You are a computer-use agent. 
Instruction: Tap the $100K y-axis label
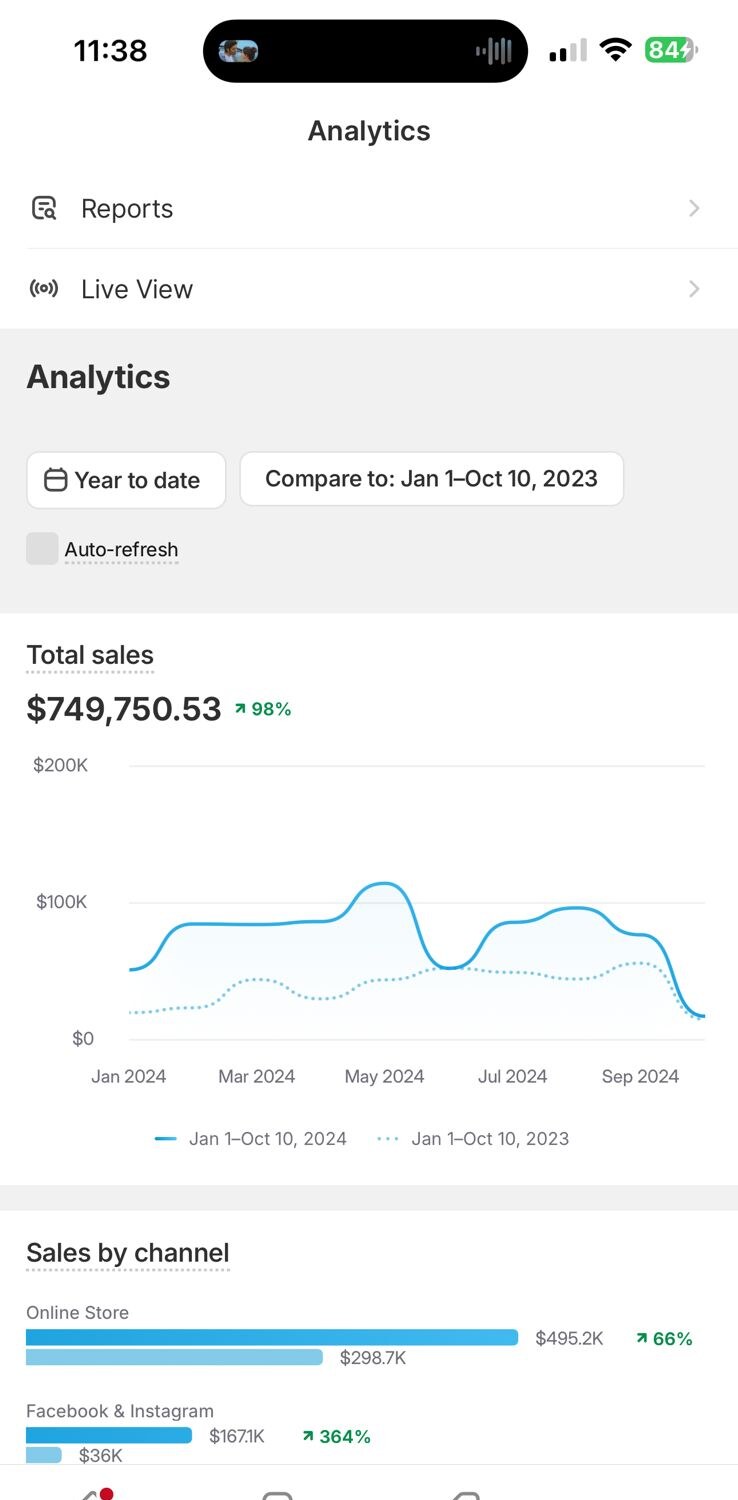[62, 901]
